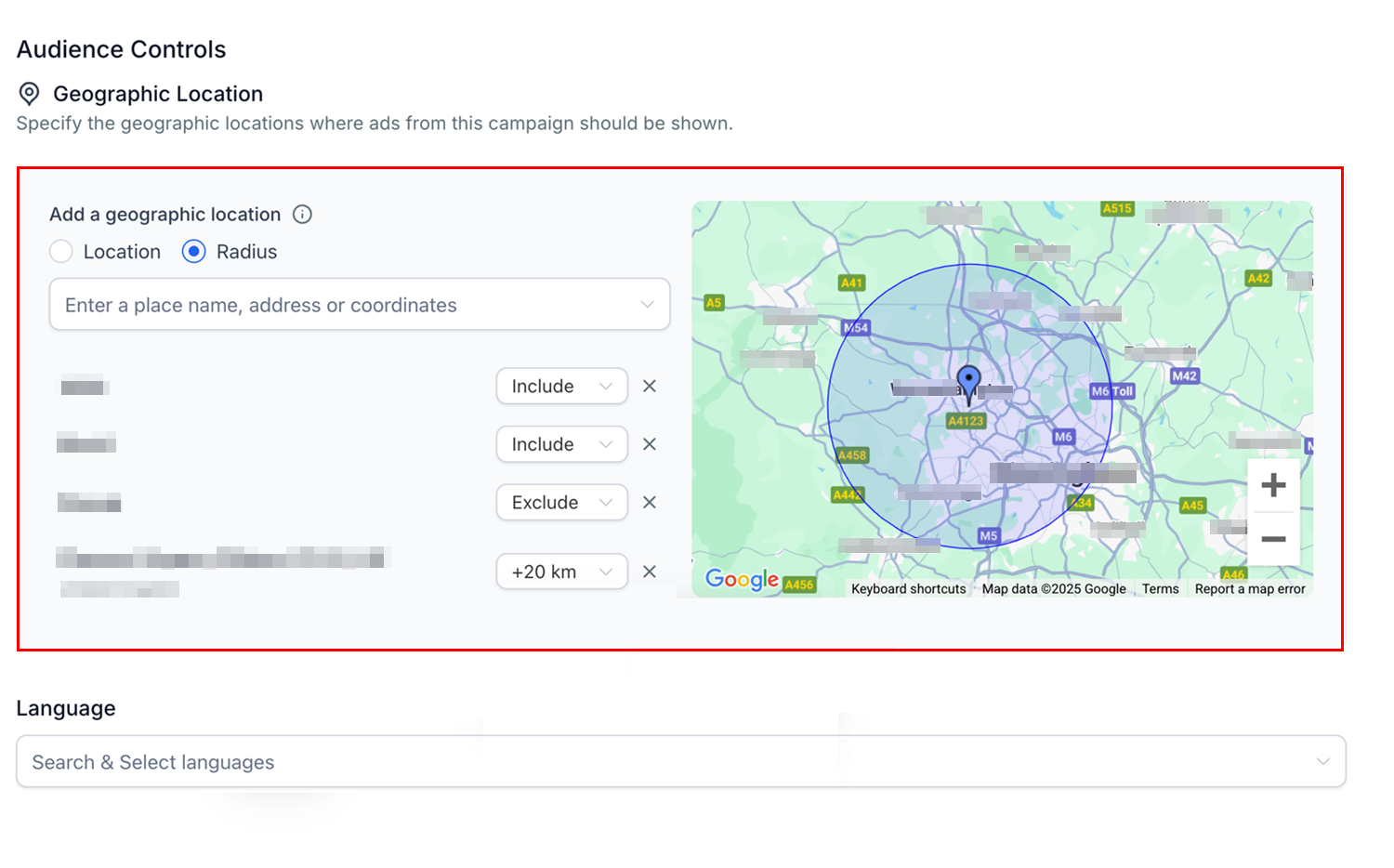This screenshot has width=1394, height=868.
Task: Remove the +20 km radius location
Action: coord(650,572)
